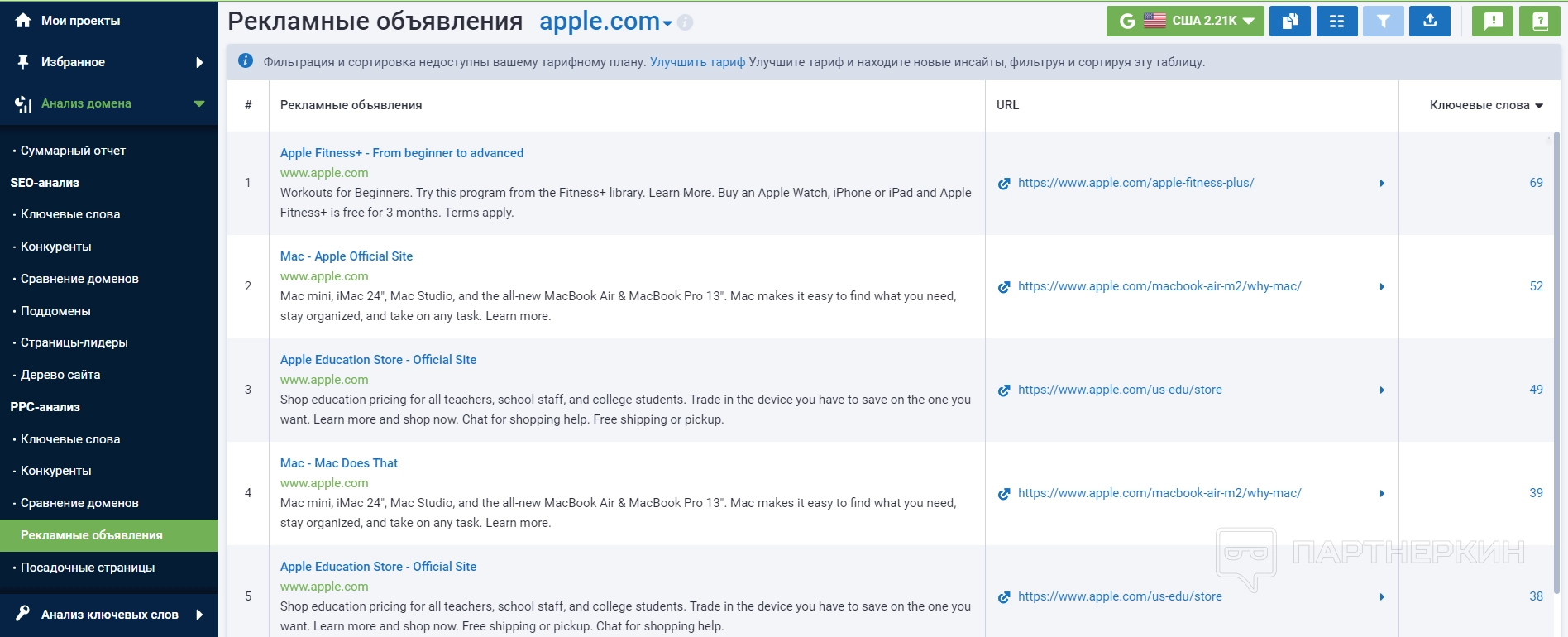
Task: Click external link icon for apple-fitness-plus URL
Action: click(x=1004, y=184)
